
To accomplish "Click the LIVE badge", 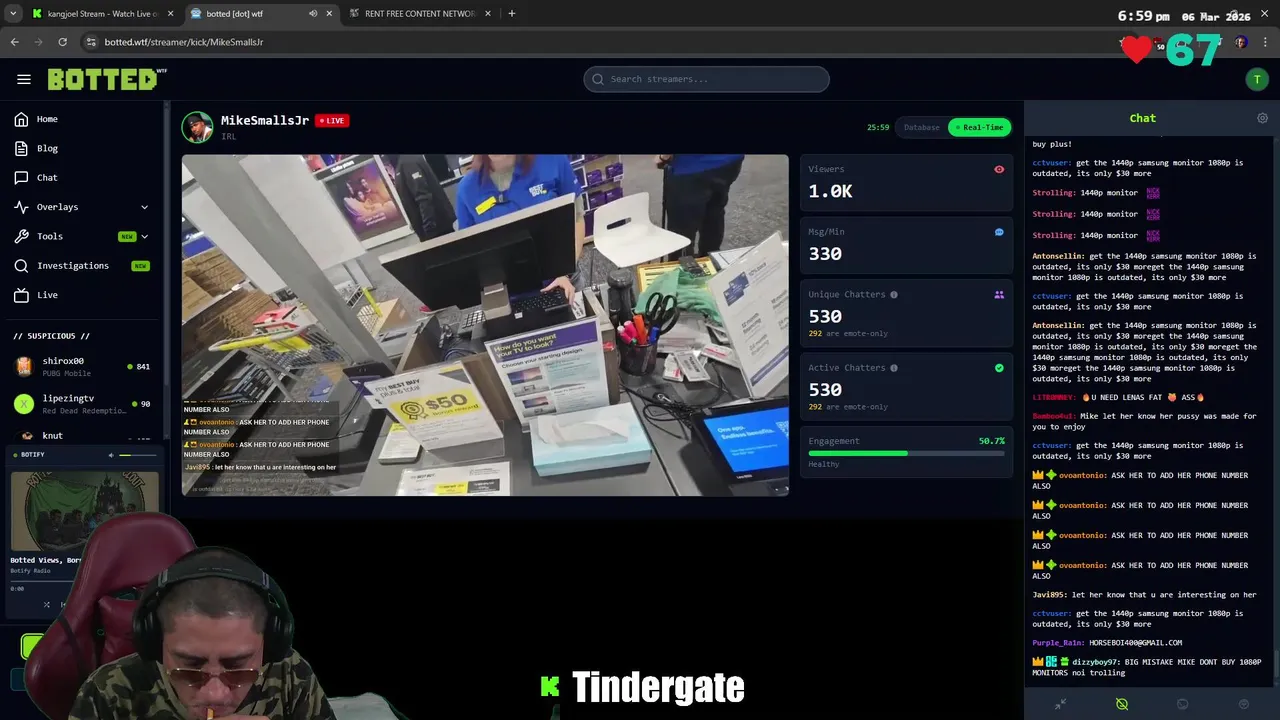I will 331,120.
